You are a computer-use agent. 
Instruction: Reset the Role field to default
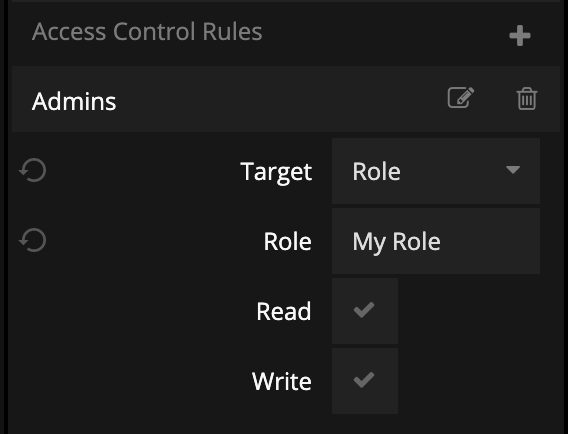click(x=33, y=240)
